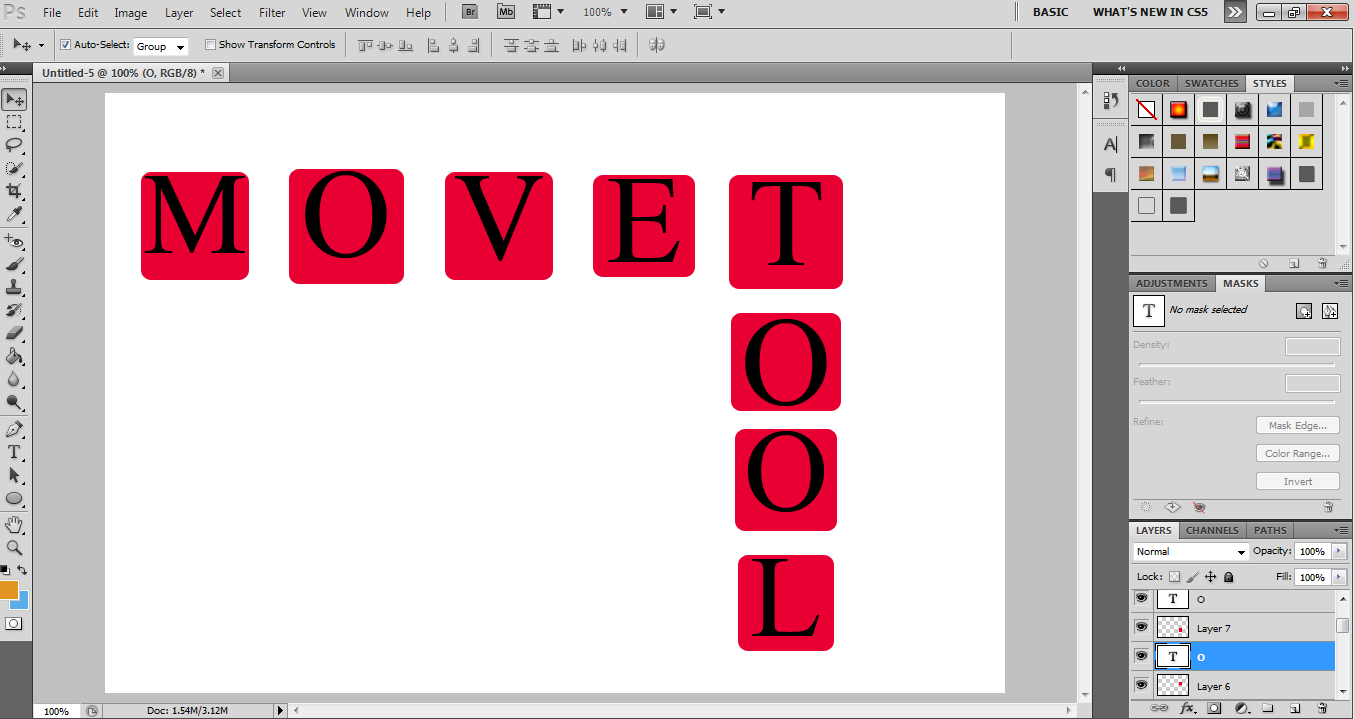Toggle the Auto-Select checkbox
1355x719 pixels.
[65, 45]
